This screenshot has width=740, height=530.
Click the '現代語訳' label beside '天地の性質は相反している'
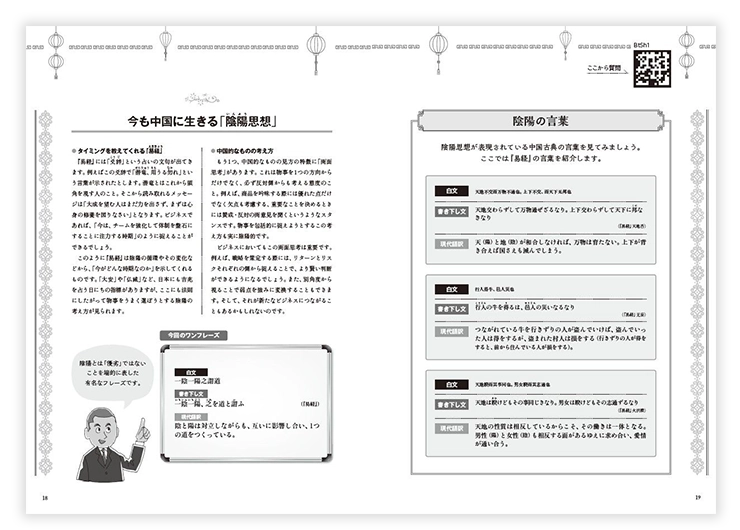[x=452, y=429]
